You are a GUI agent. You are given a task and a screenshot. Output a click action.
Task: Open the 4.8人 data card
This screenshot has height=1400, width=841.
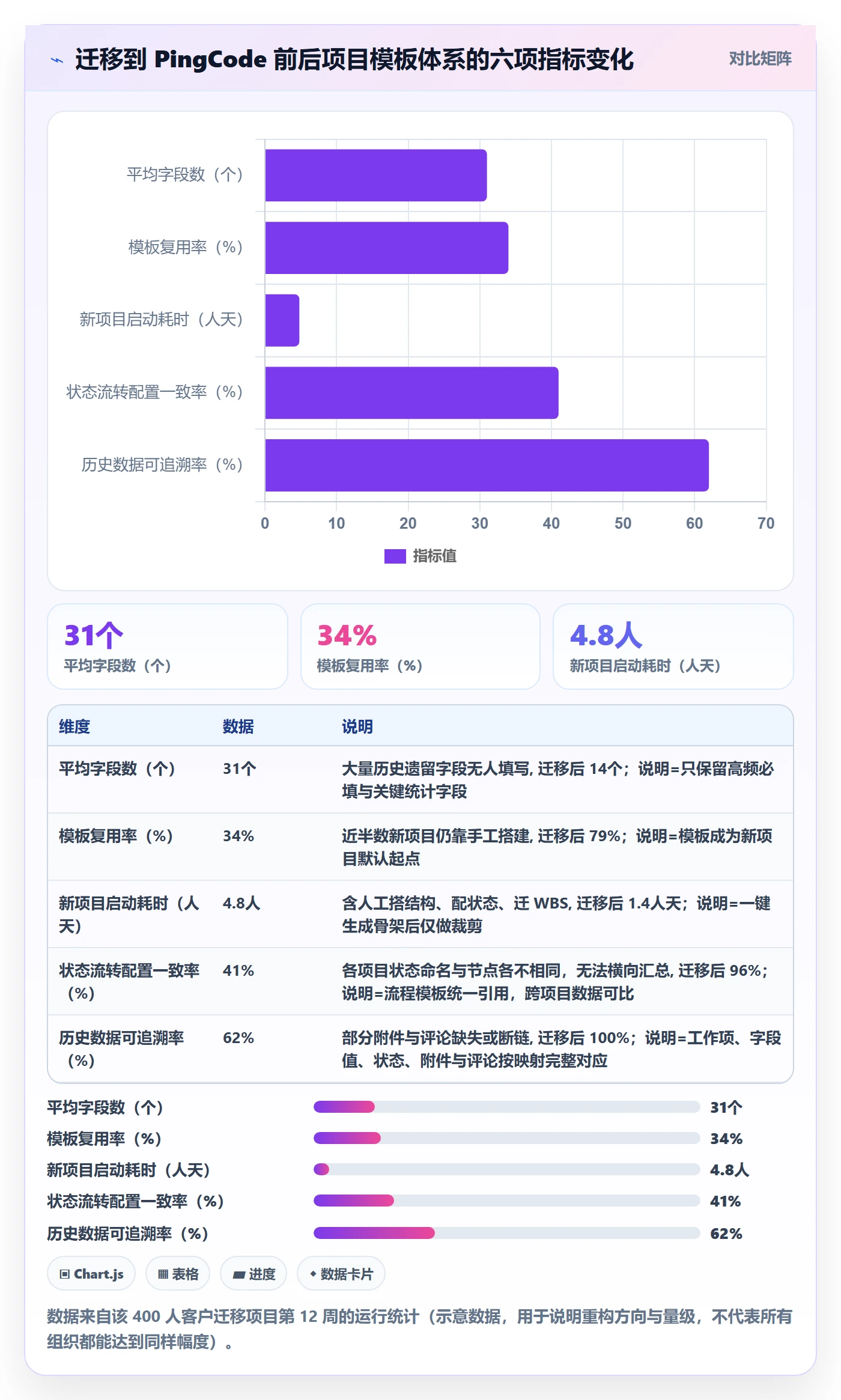point(673,647)
